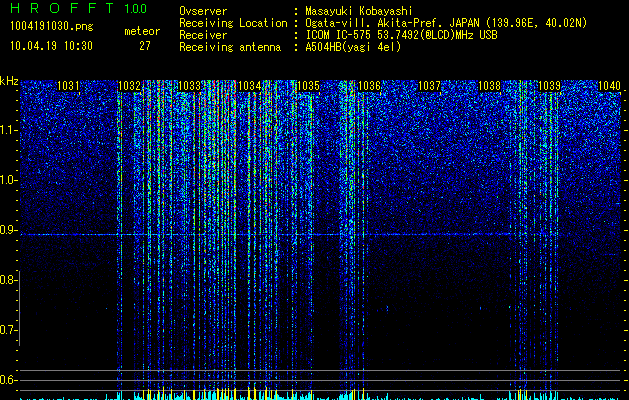
Task: Click time marker 1032
Action: tap(130, 85)
